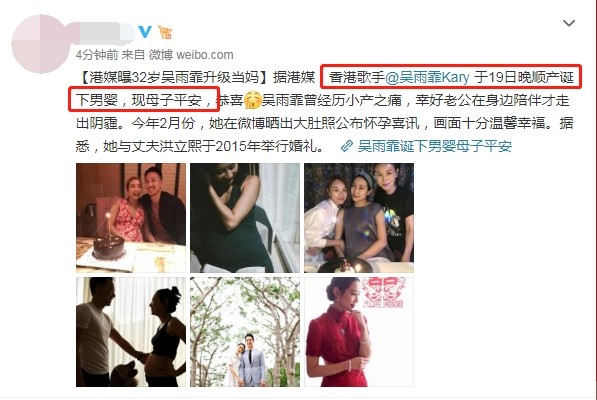
Task: Open the silhouette baby bump photo
Action: [131, 332]
